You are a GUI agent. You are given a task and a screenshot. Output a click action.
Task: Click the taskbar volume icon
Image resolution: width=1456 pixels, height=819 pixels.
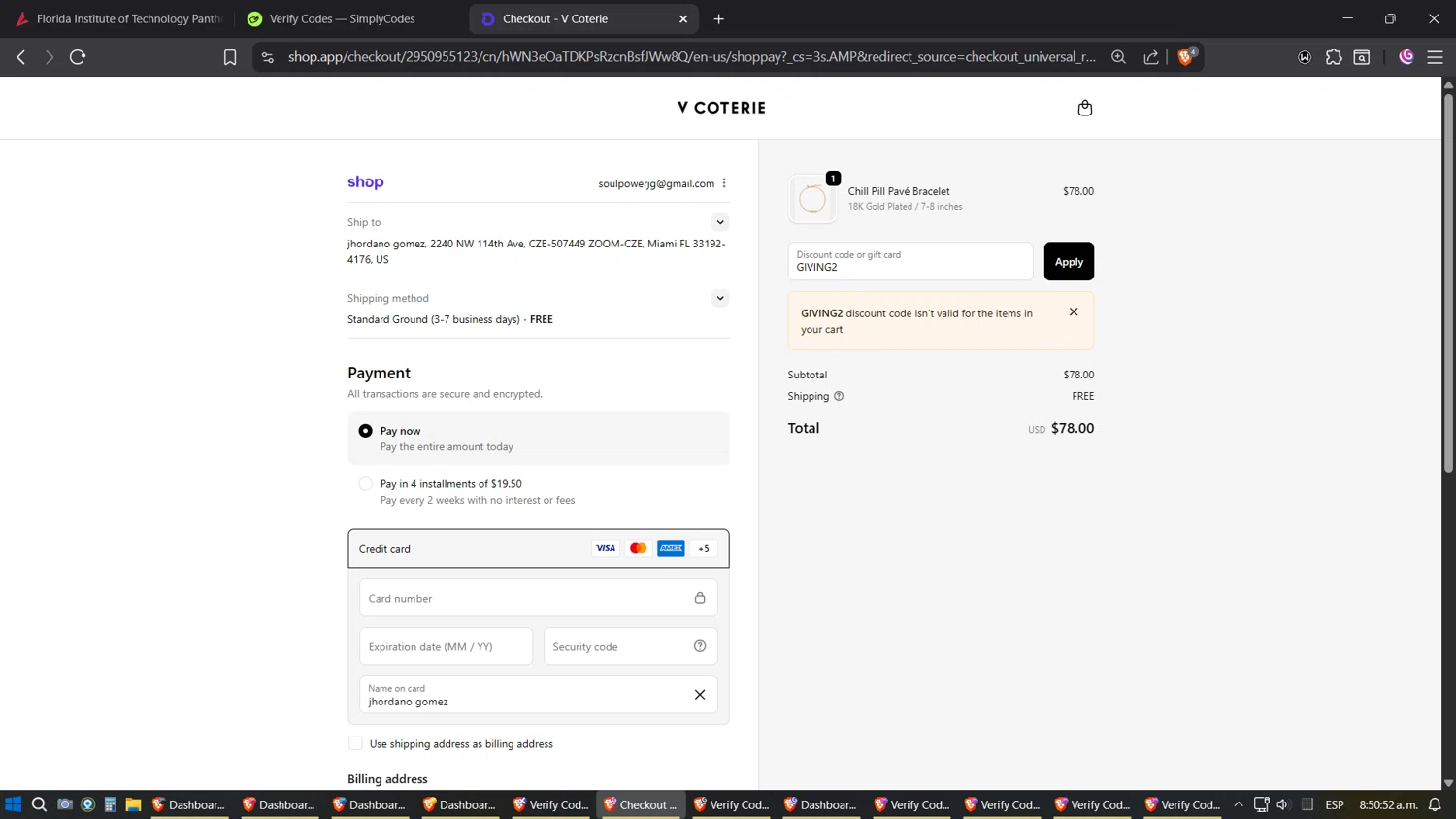point(1283,804)
